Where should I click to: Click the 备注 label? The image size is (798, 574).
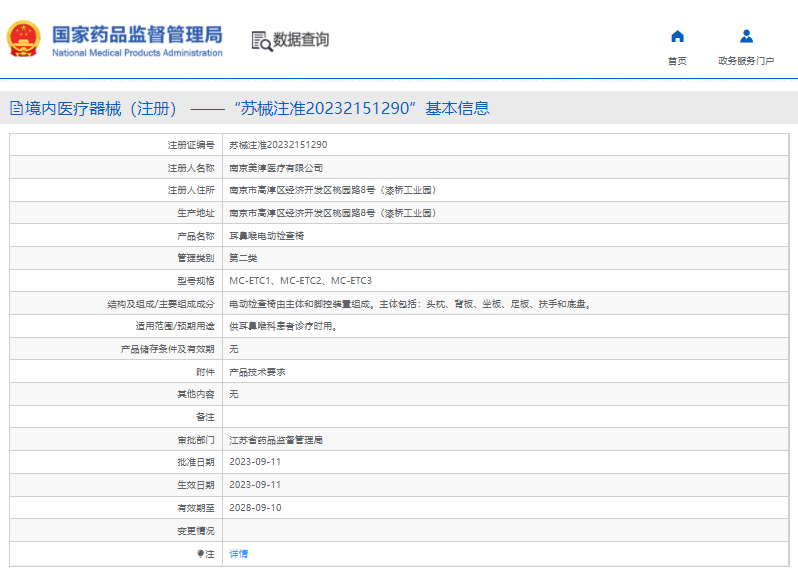(206, 417)
